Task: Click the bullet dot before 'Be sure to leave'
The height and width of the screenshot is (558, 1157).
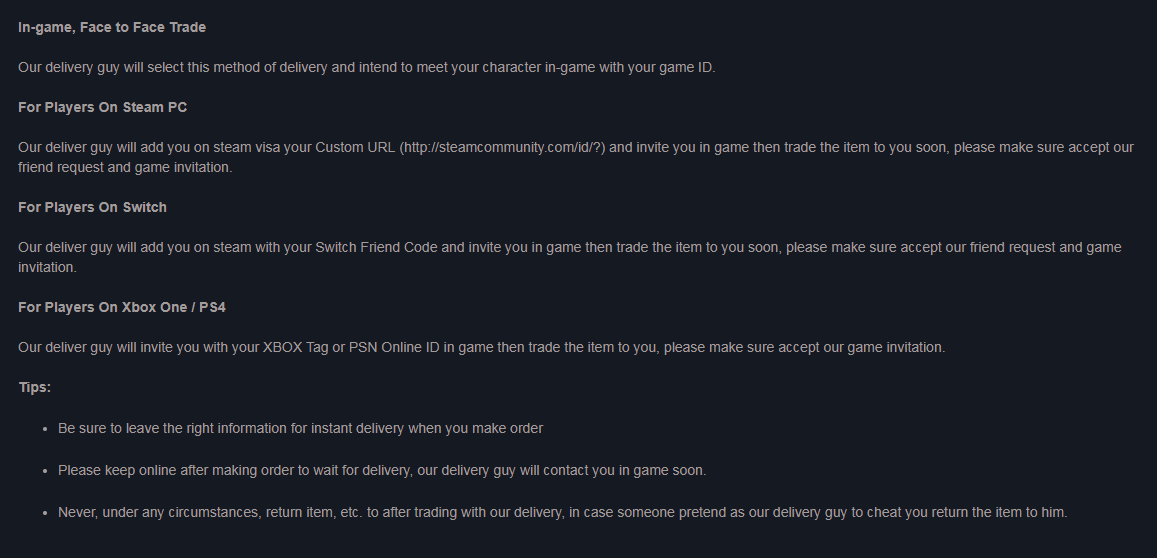Action: click(x=45, y=430)
